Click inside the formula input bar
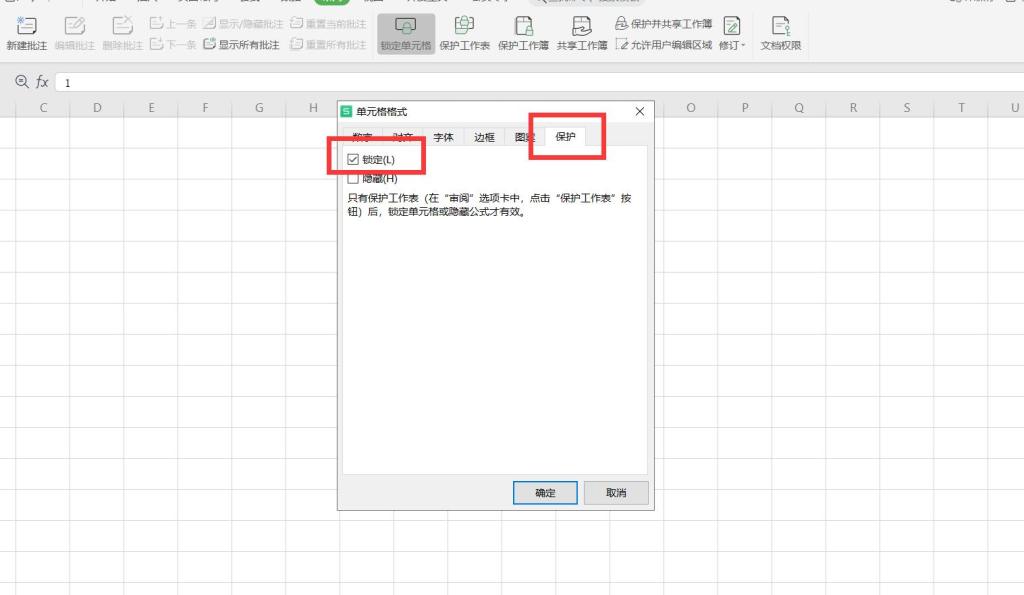The image size is (1024, 595). tap(200, 82)
